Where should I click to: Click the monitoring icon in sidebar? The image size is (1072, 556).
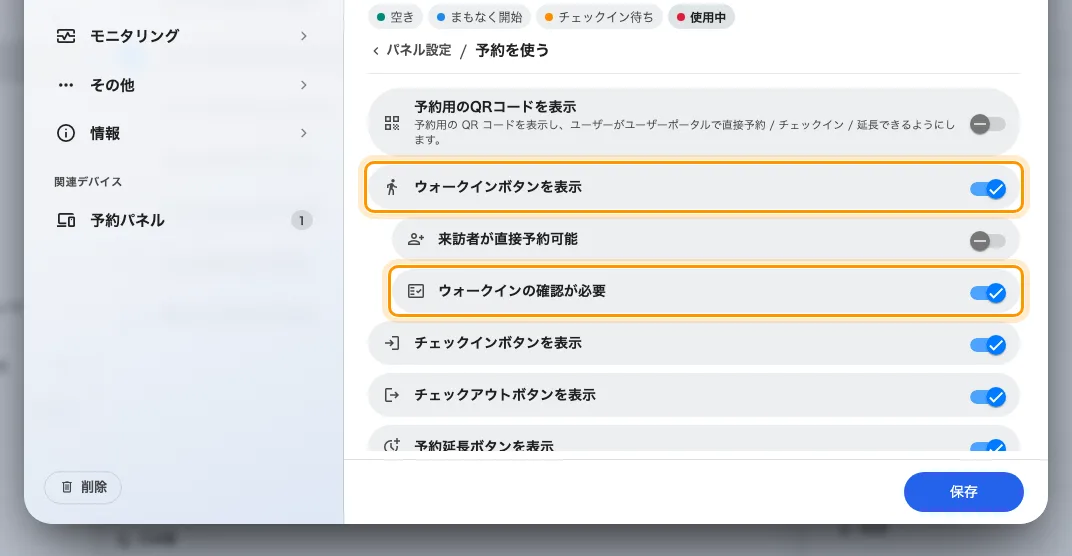click(x=66, y=36)
